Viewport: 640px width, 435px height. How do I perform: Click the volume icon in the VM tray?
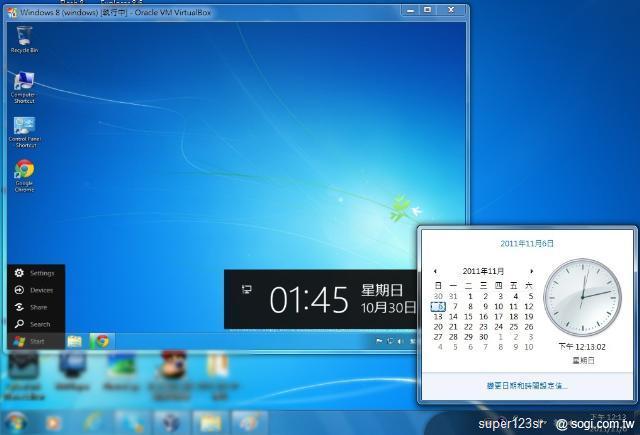pyautogui.click(x=400, y=341)
